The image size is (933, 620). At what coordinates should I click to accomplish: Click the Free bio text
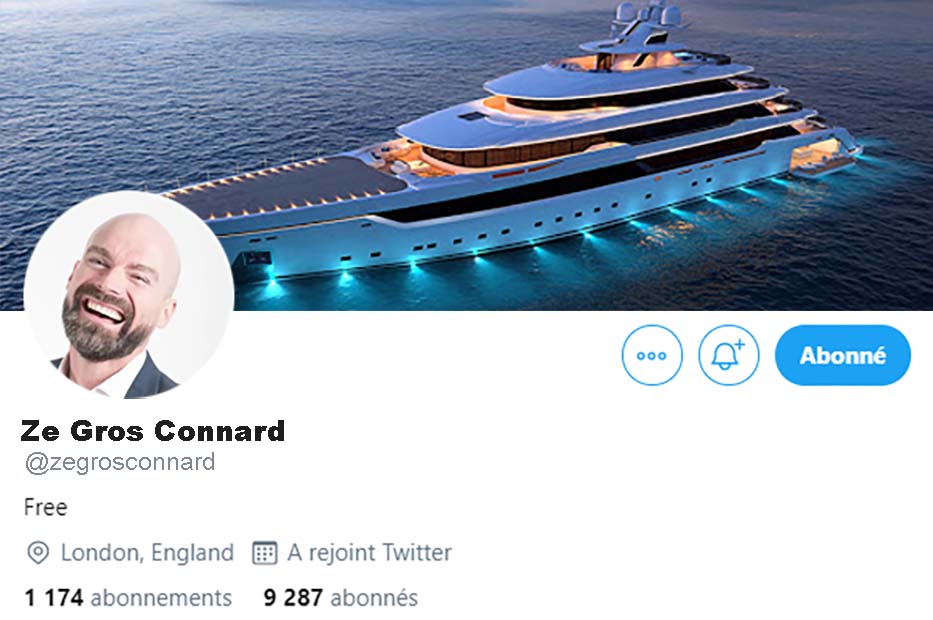pos(45,508)
